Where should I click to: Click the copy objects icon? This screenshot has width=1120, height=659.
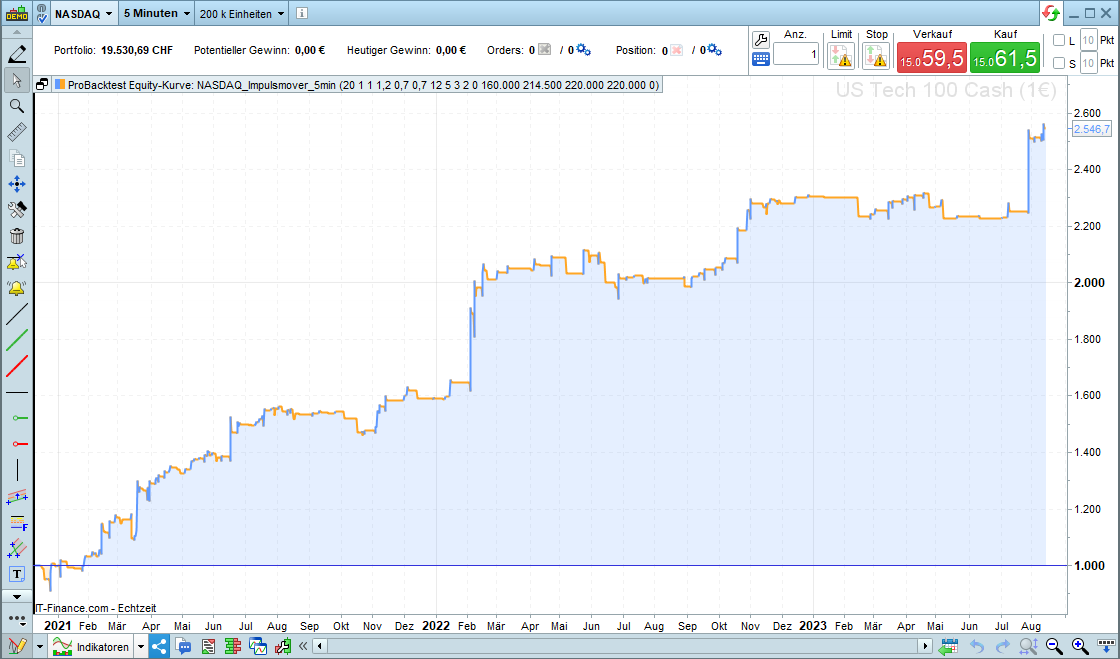(x=16, y=158)
